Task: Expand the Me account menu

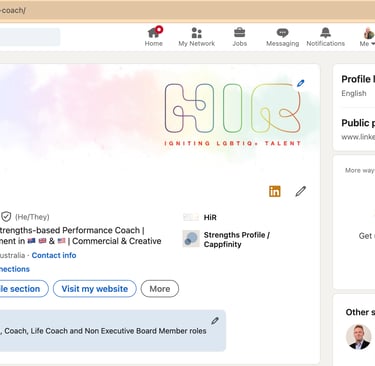Action: (x=367, y=37)
